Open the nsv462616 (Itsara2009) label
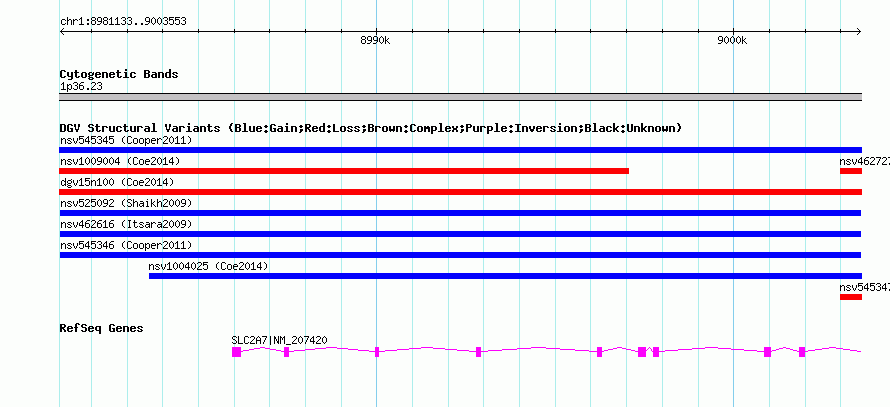The image size is (890, 407). 126,224
